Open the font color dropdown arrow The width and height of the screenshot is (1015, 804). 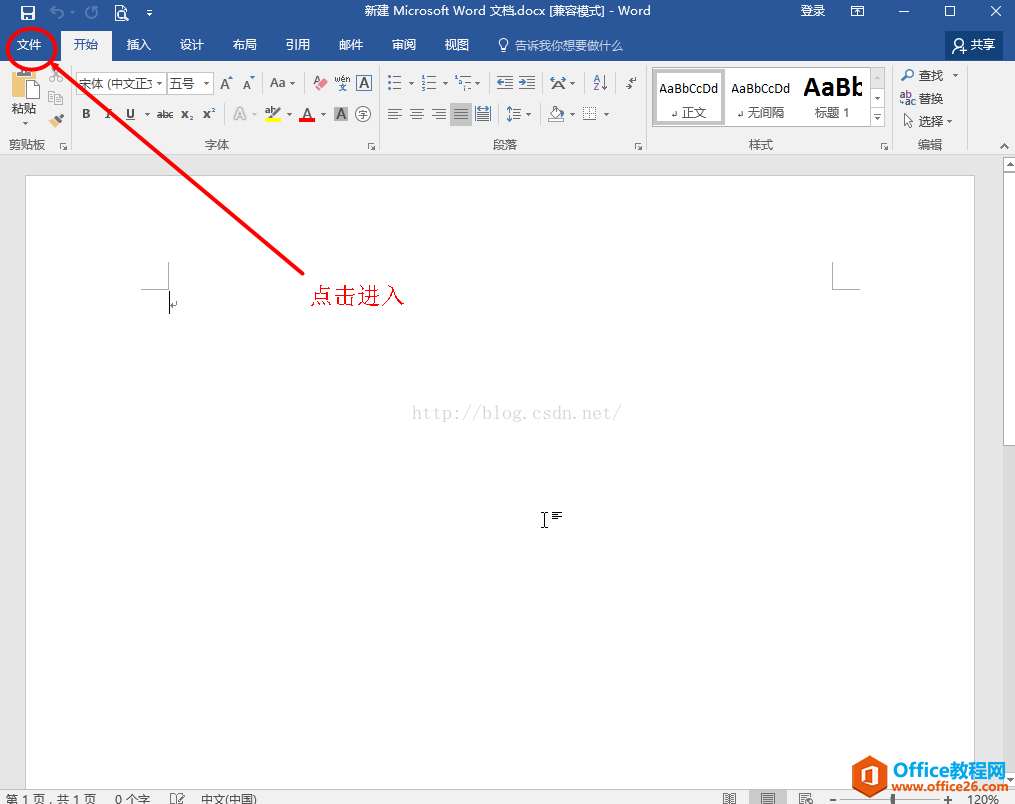tap(324, 115)
